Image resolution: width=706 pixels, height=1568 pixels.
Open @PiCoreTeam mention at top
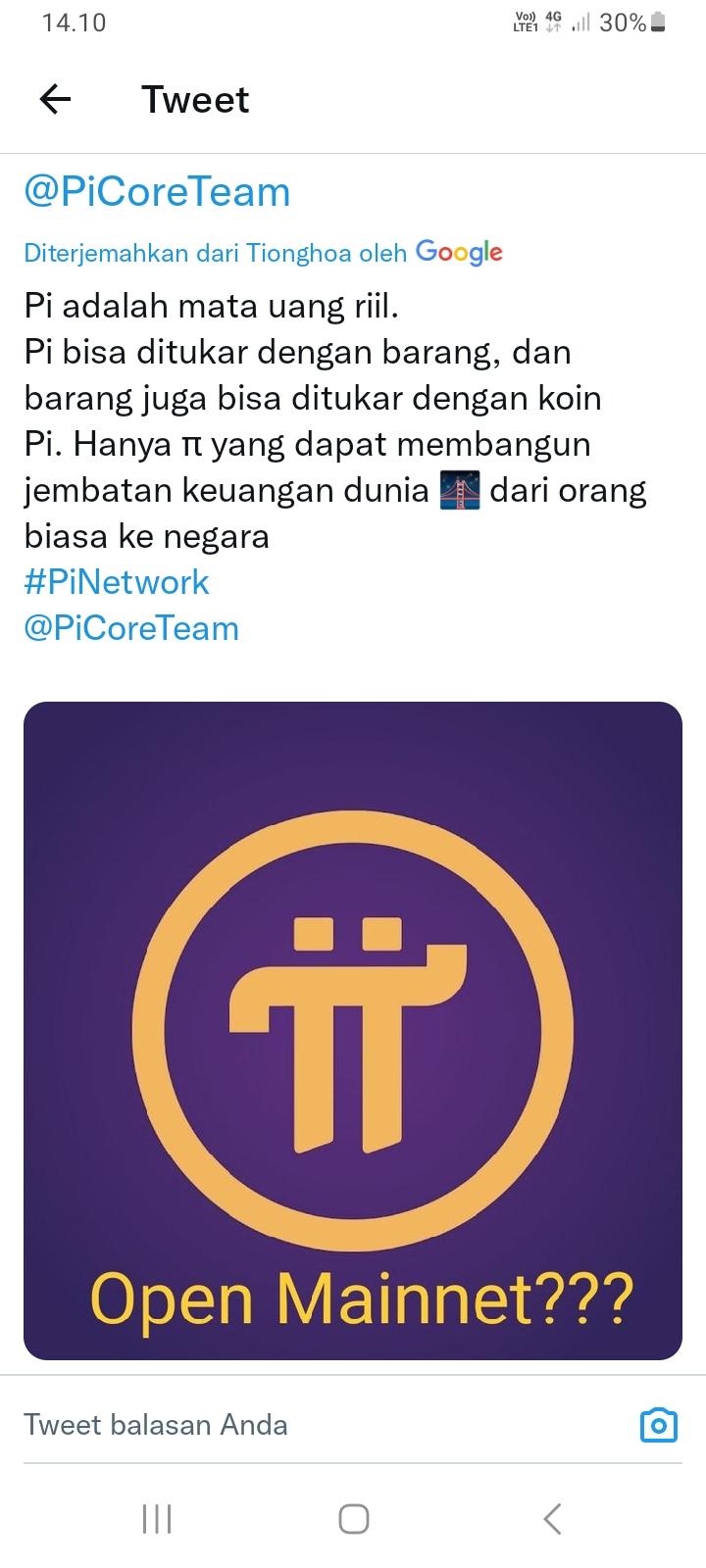pyautogui.click(x=157, y=191)
